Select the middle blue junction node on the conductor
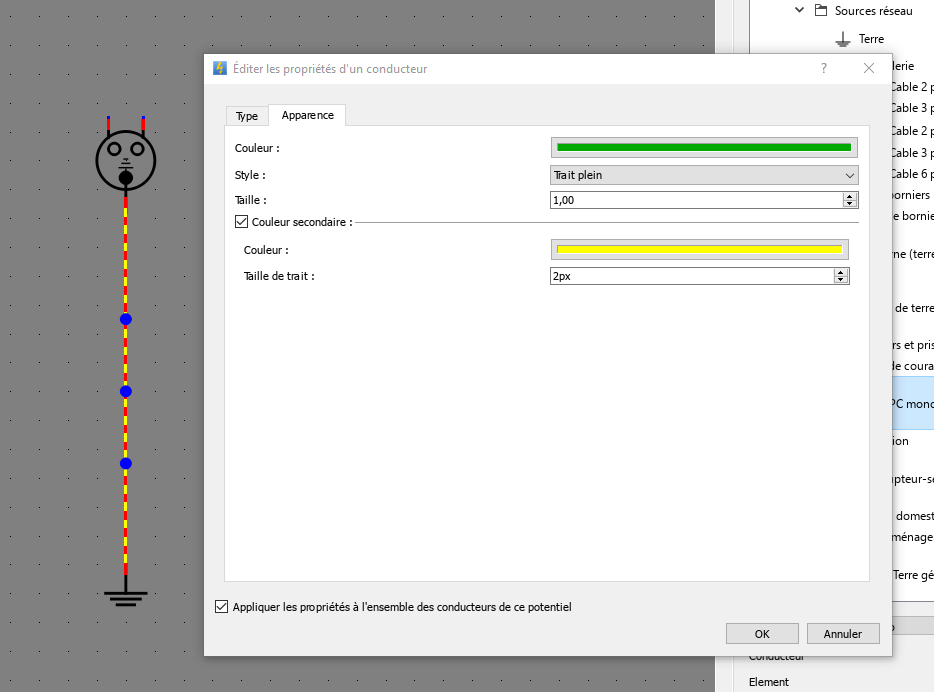The width and height of the screenshot is (934, 692). click(x=126, y=391)
